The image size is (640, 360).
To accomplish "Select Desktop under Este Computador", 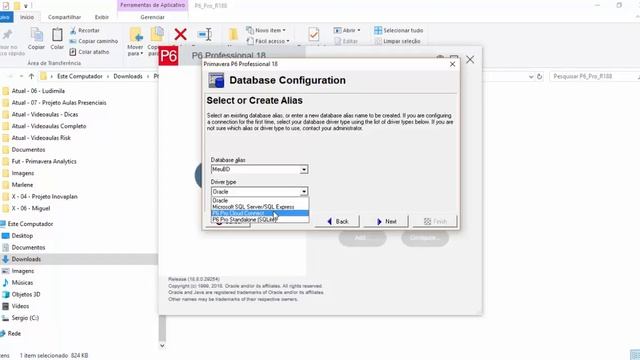I will click(x=22, y=236).
